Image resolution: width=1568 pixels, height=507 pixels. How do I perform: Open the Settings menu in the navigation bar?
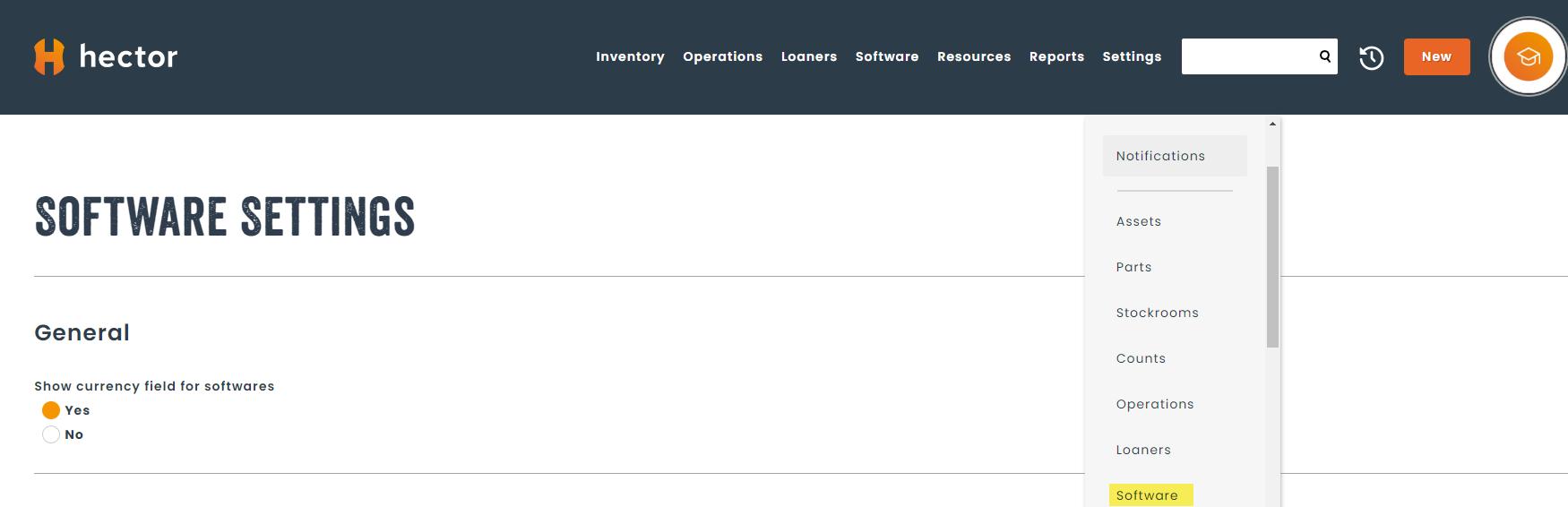click(x=1132, y=56)
